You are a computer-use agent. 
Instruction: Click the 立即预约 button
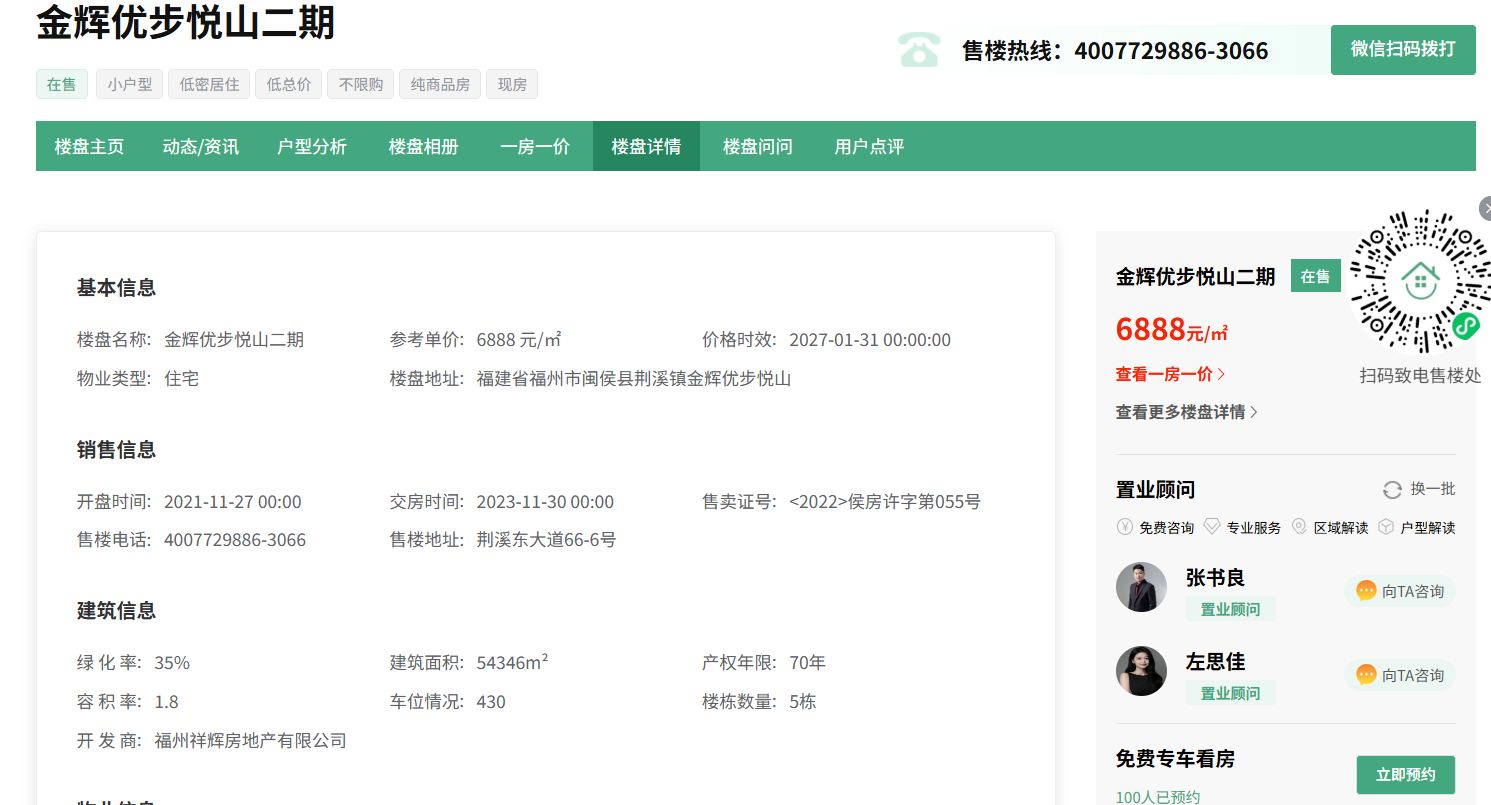(x=1406, y=775)
